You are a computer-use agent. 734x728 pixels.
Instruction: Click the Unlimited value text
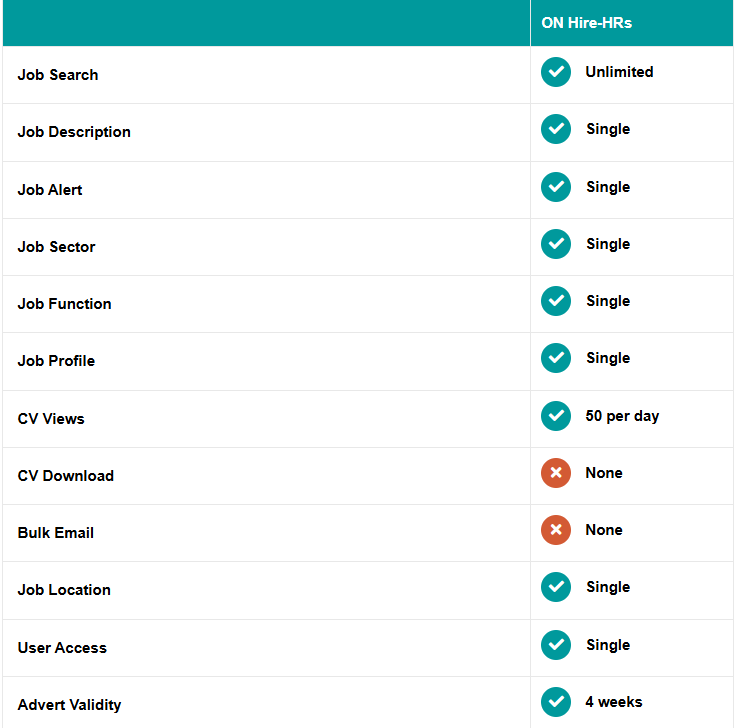[x=619, y=72]
